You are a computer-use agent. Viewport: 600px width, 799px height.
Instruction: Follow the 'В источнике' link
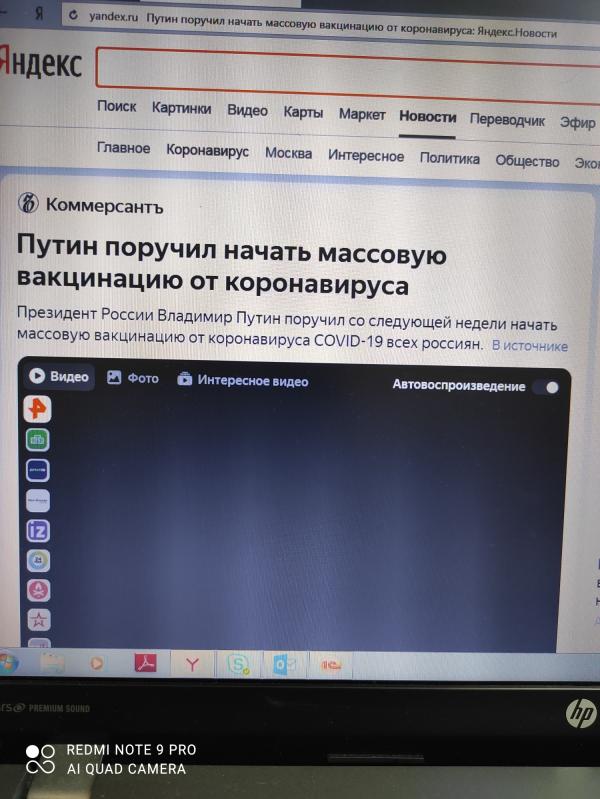coord(530,345)
